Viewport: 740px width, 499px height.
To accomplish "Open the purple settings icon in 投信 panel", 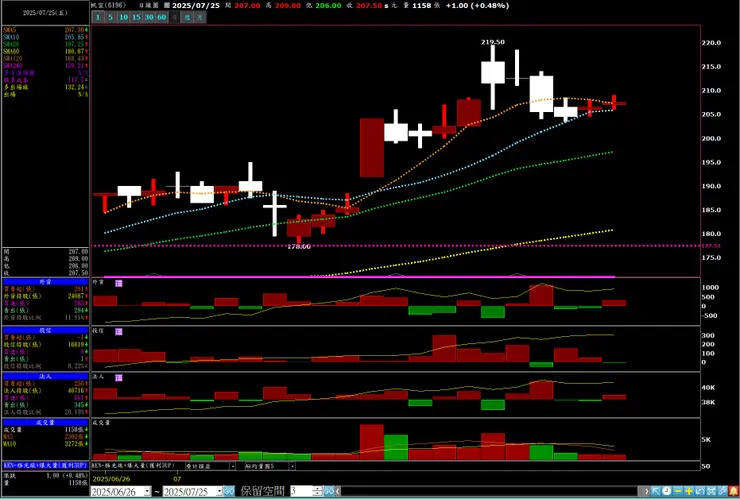I will 119,332.
